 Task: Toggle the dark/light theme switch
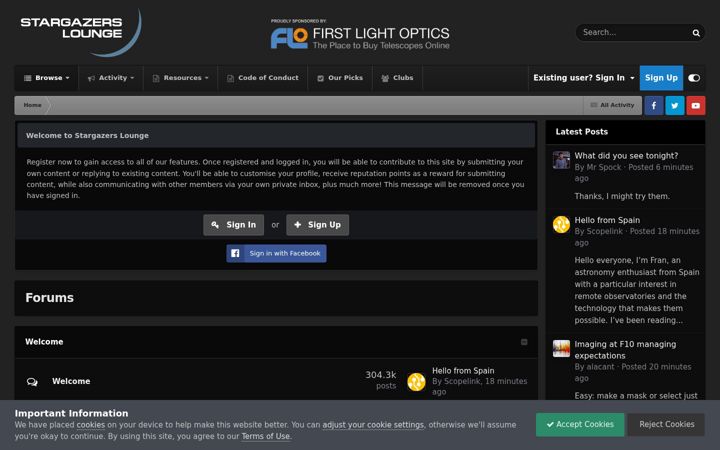(x=694, y=78)
